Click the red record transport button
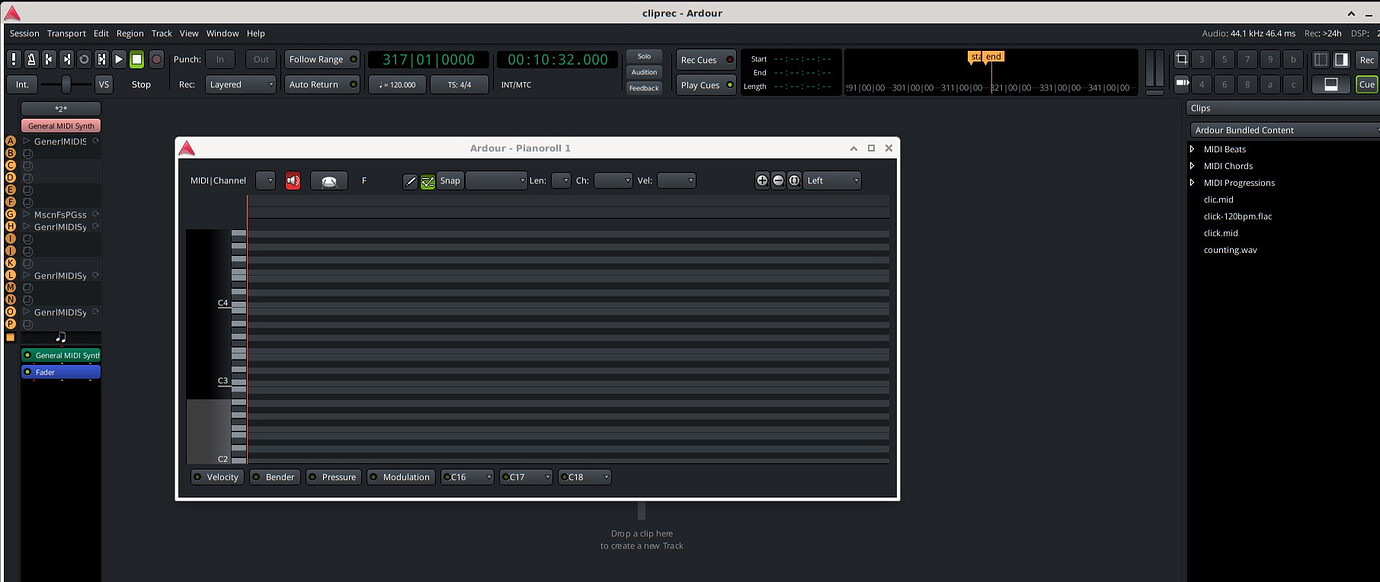1380x582 pixels. tap(156, 59)
